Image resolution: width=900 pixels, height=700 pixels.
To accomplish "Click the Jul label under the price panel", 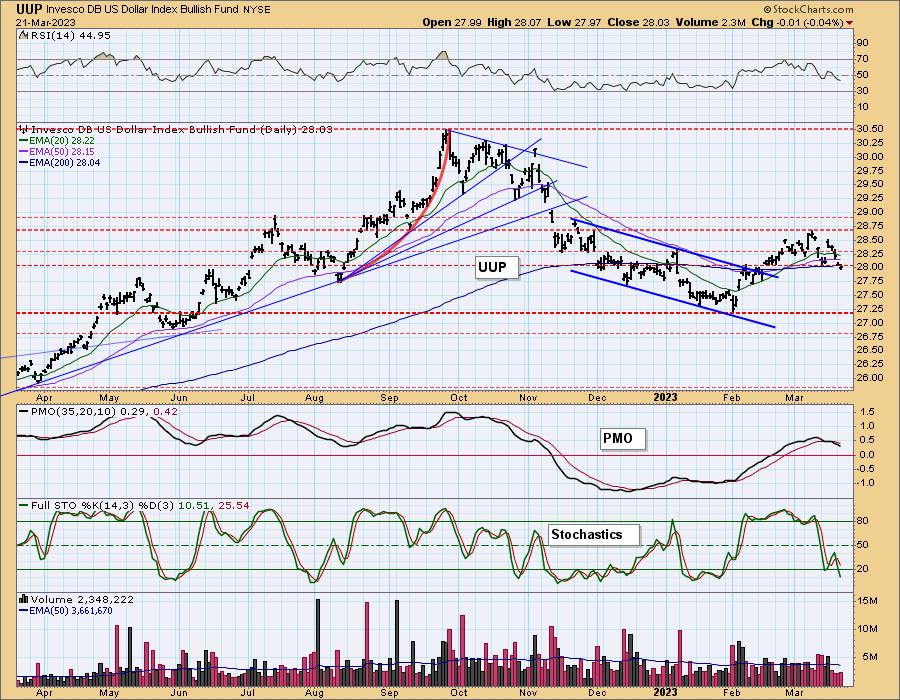I will (247, 398).
